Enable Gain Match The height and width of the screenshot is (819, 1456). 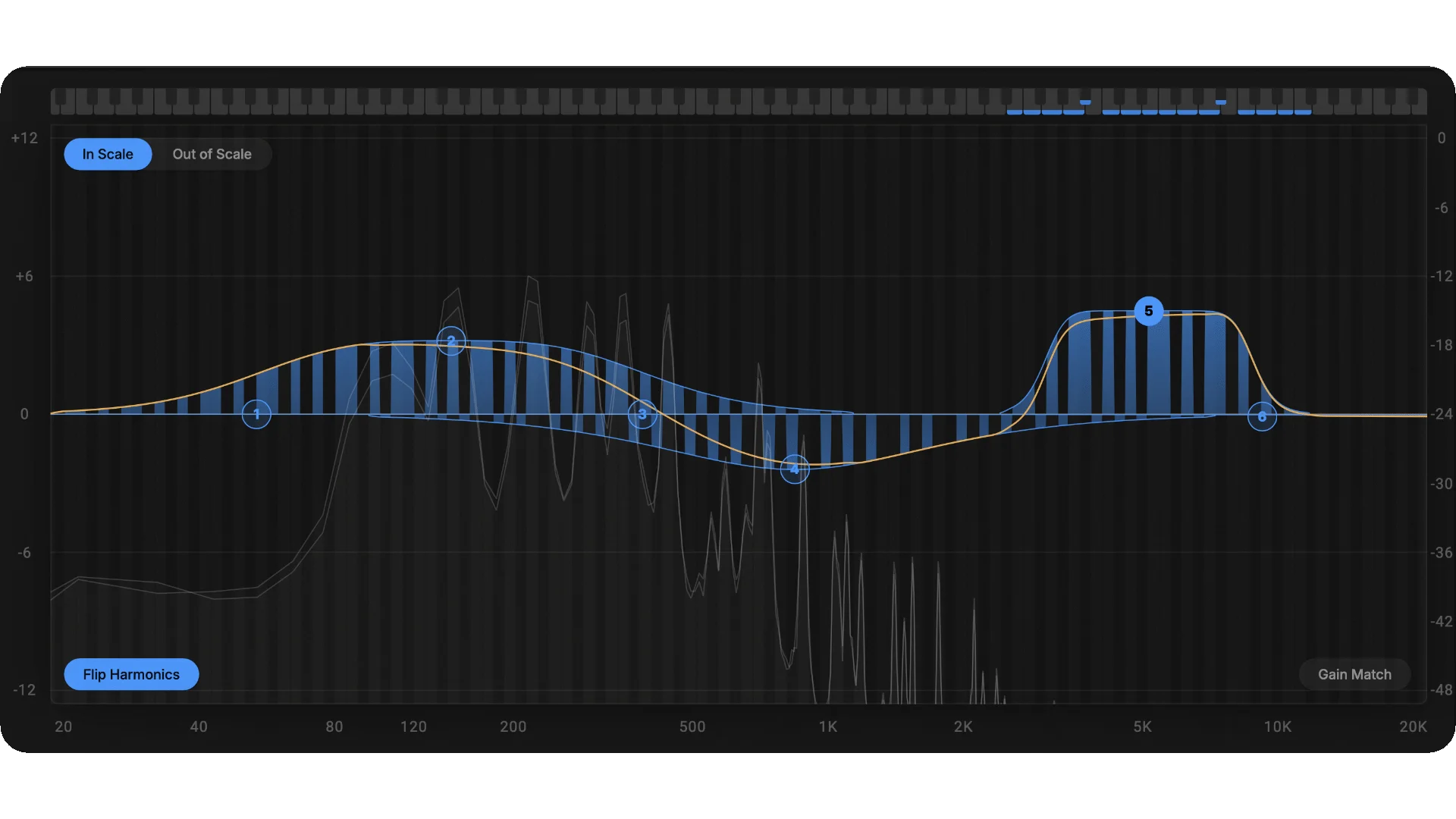(1354, 674)
